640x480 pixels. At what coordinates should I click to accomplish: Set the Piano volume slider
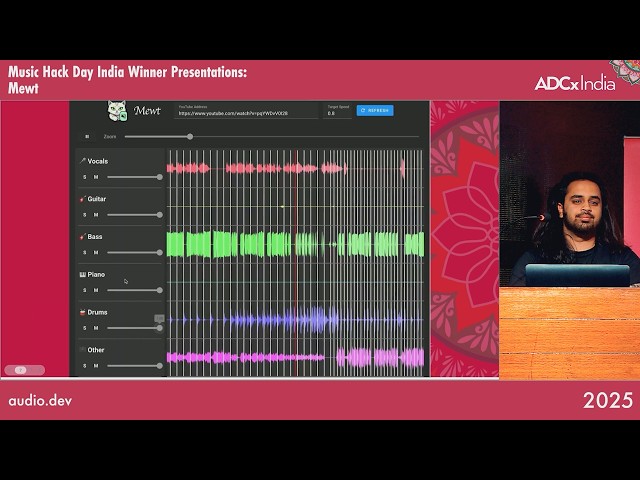click(x=135, y=290)
